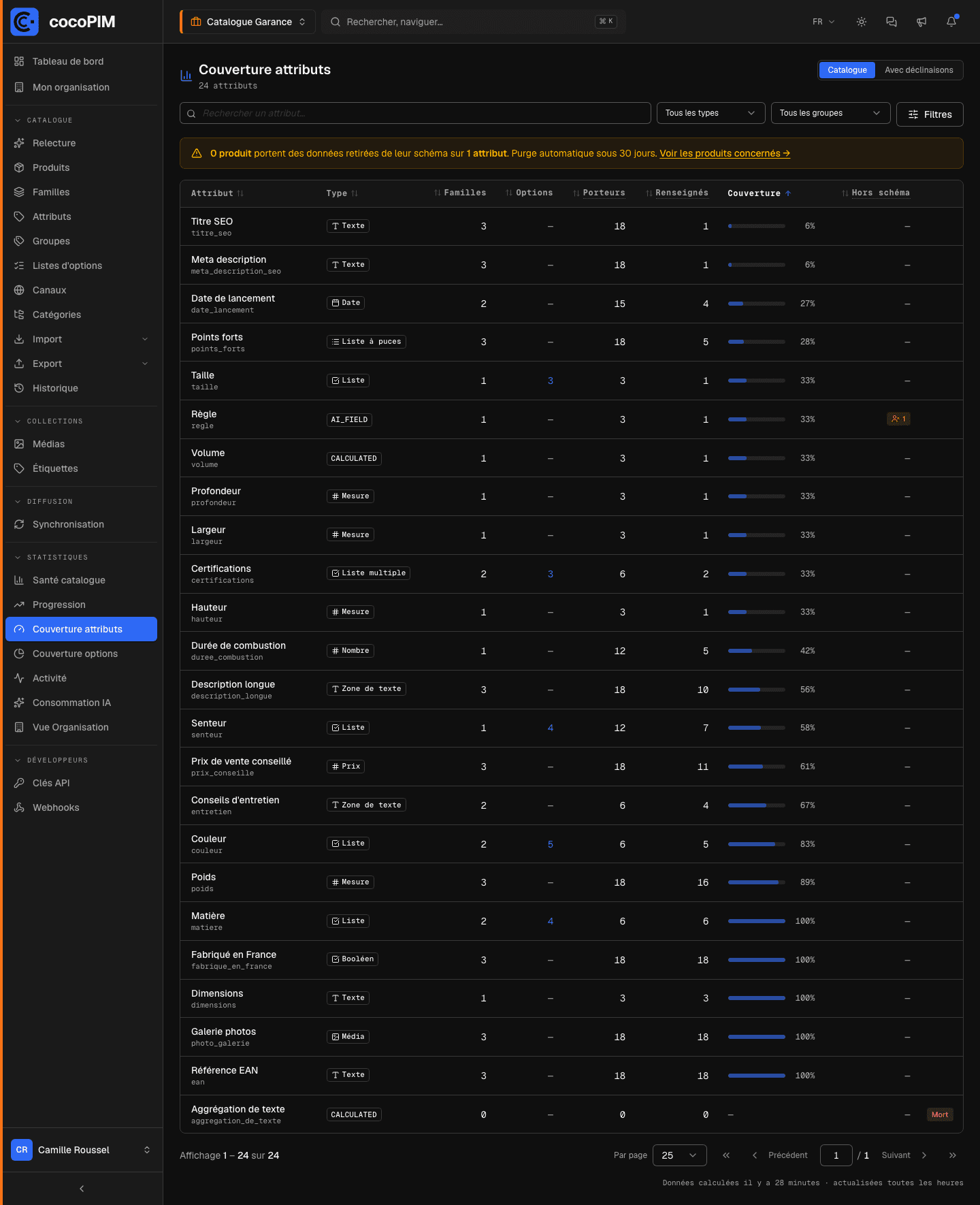980x1205 pixels.
Task: Open the Catalogue Garance selector
Action: pos(248,22)
